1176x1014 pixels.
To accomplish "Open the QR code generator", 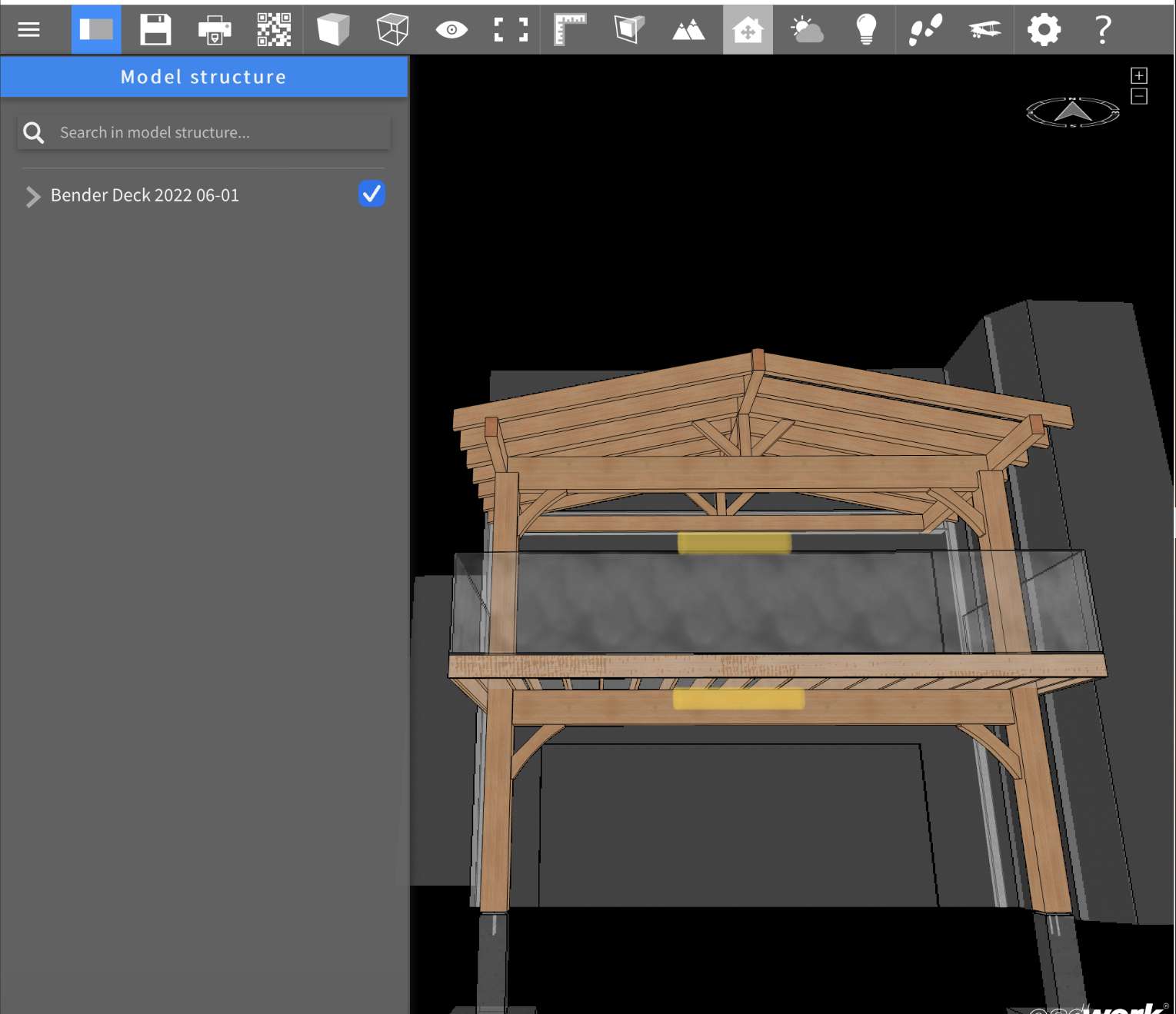I will pyautogui.click(x=274, y=30).
